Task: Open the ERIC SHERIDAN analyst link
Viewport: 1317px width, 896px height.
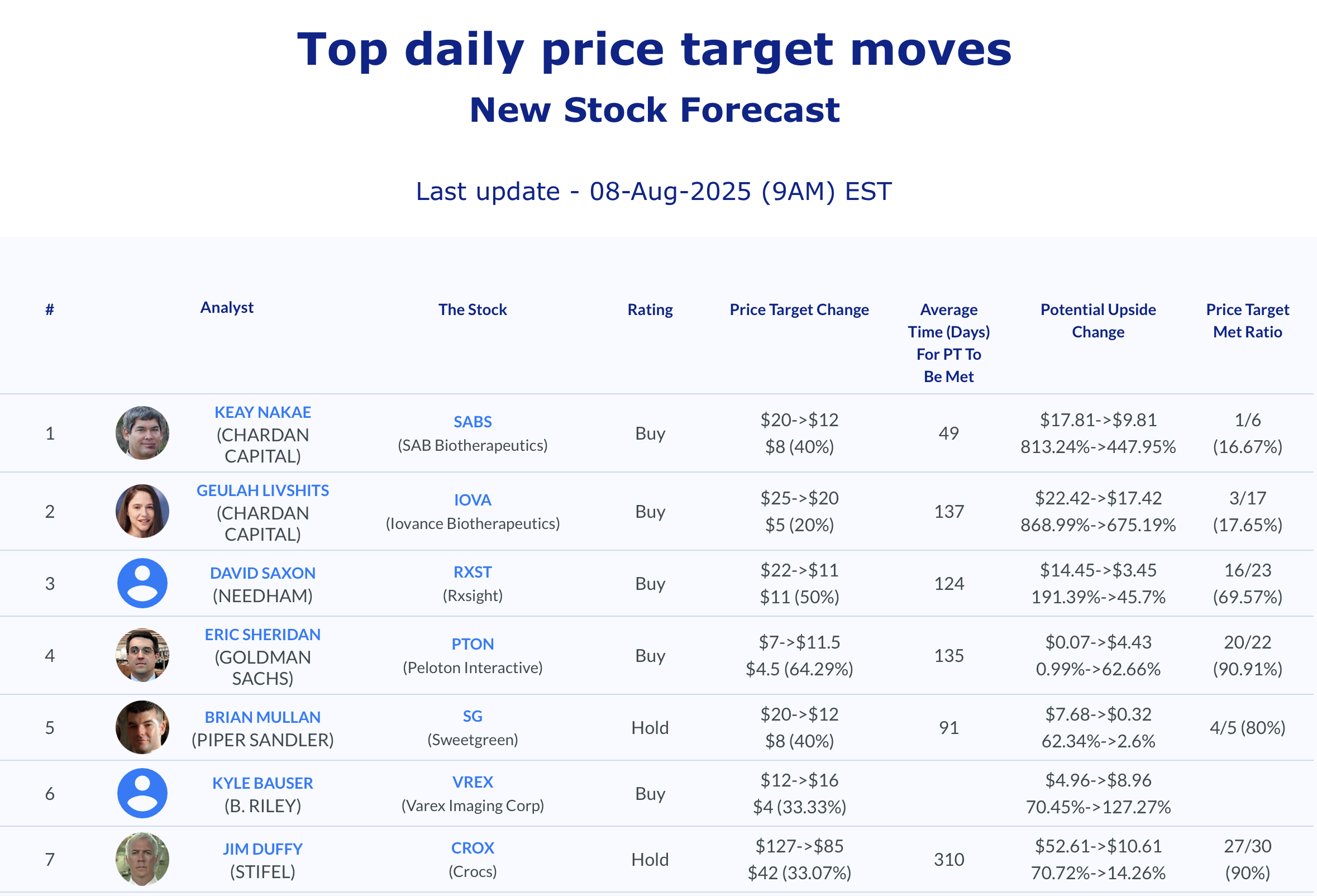Action: (263, 634)
